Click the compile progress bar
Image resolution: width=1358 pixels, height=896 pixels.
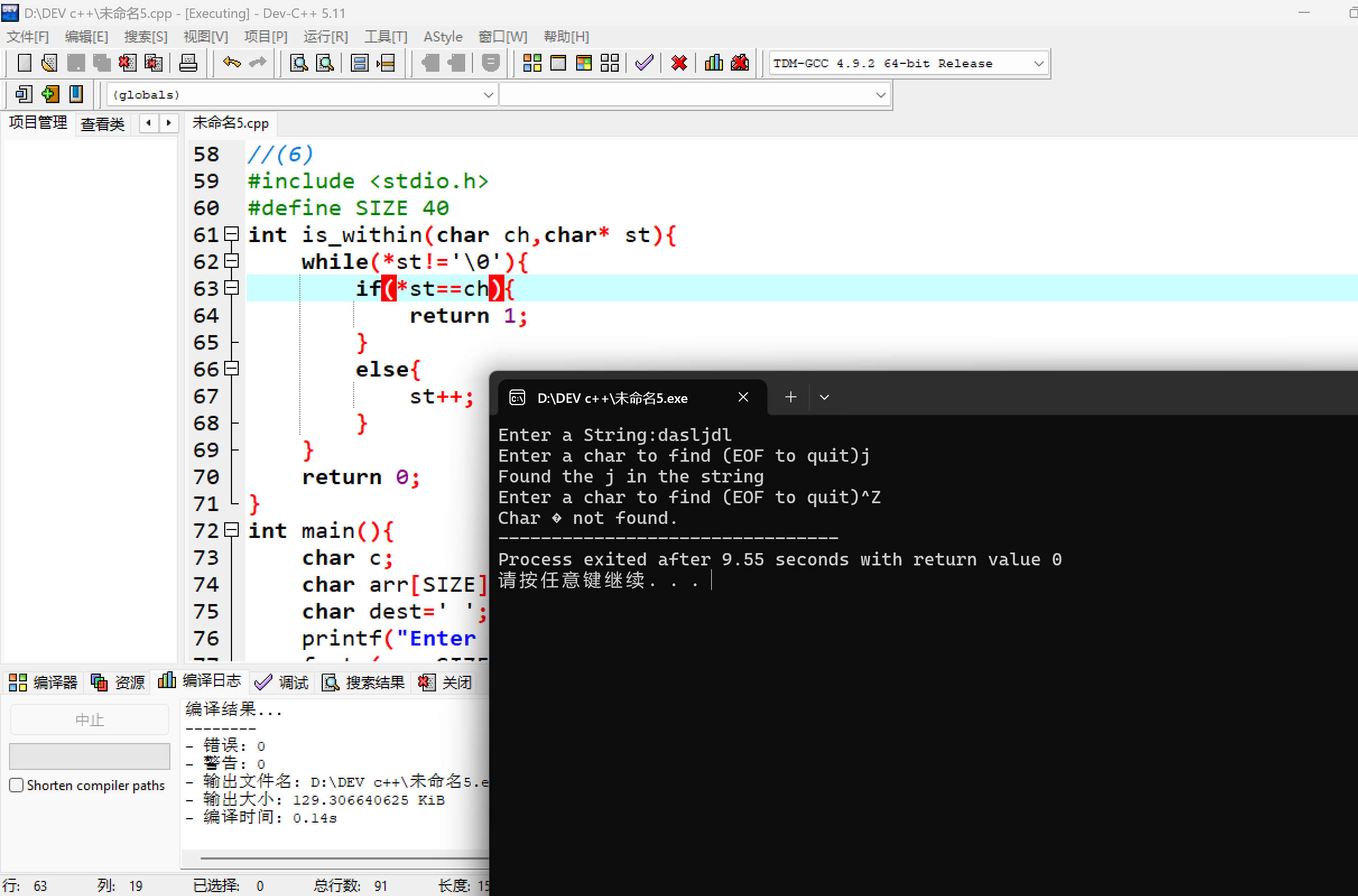click(90, 756)
